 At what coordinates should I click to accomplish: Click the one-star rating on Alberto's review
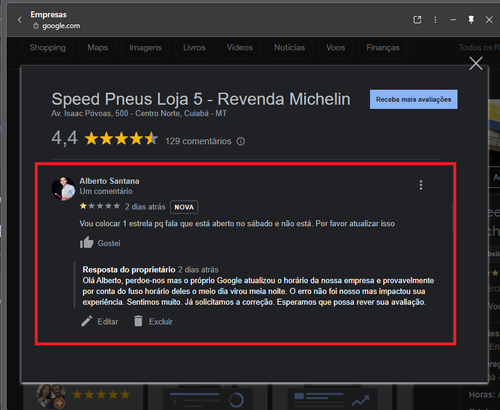[100, 206]
